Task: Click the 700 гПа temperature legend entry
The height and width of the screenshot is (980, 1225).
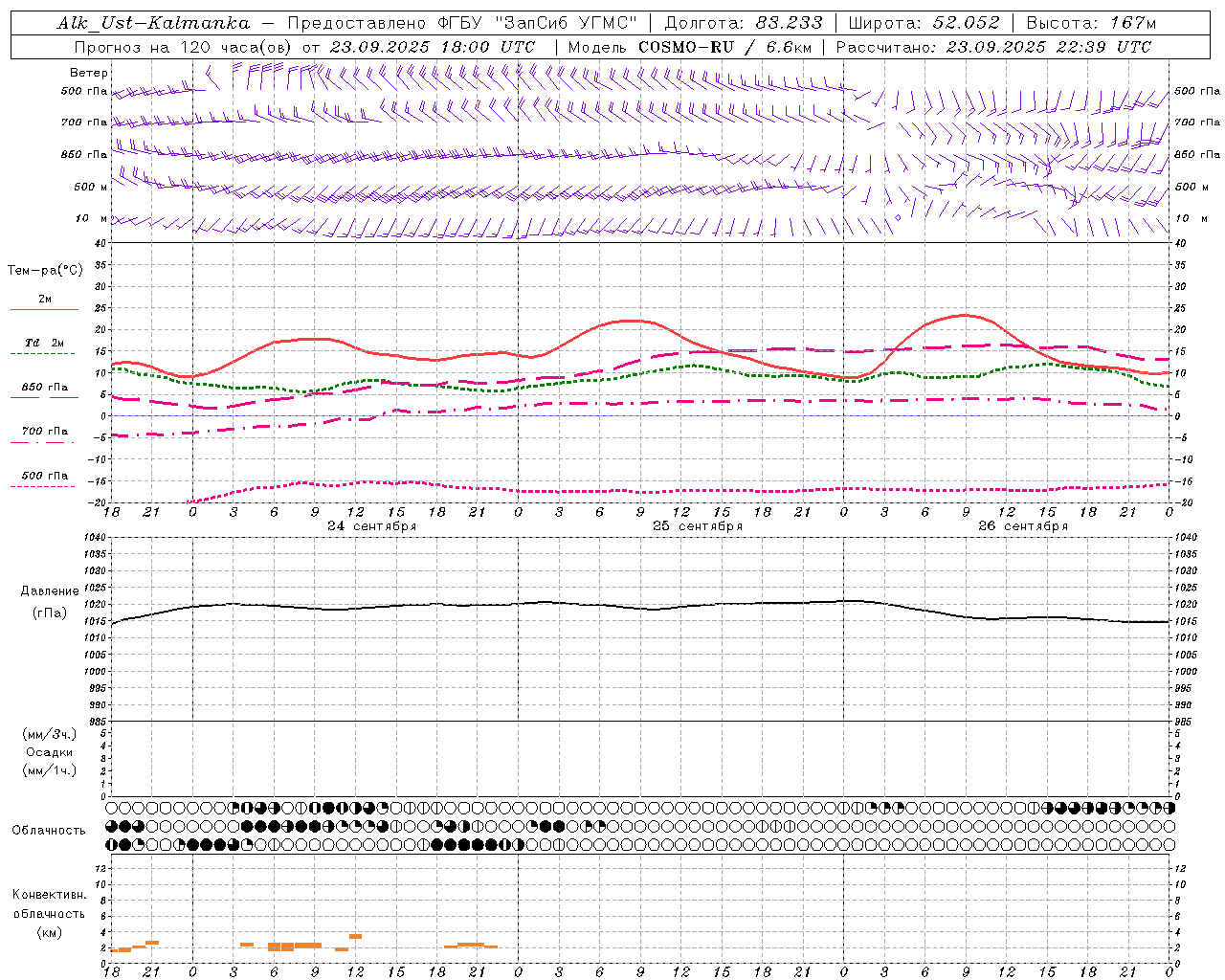Action: pyautogui.click(x=44, y=432)
